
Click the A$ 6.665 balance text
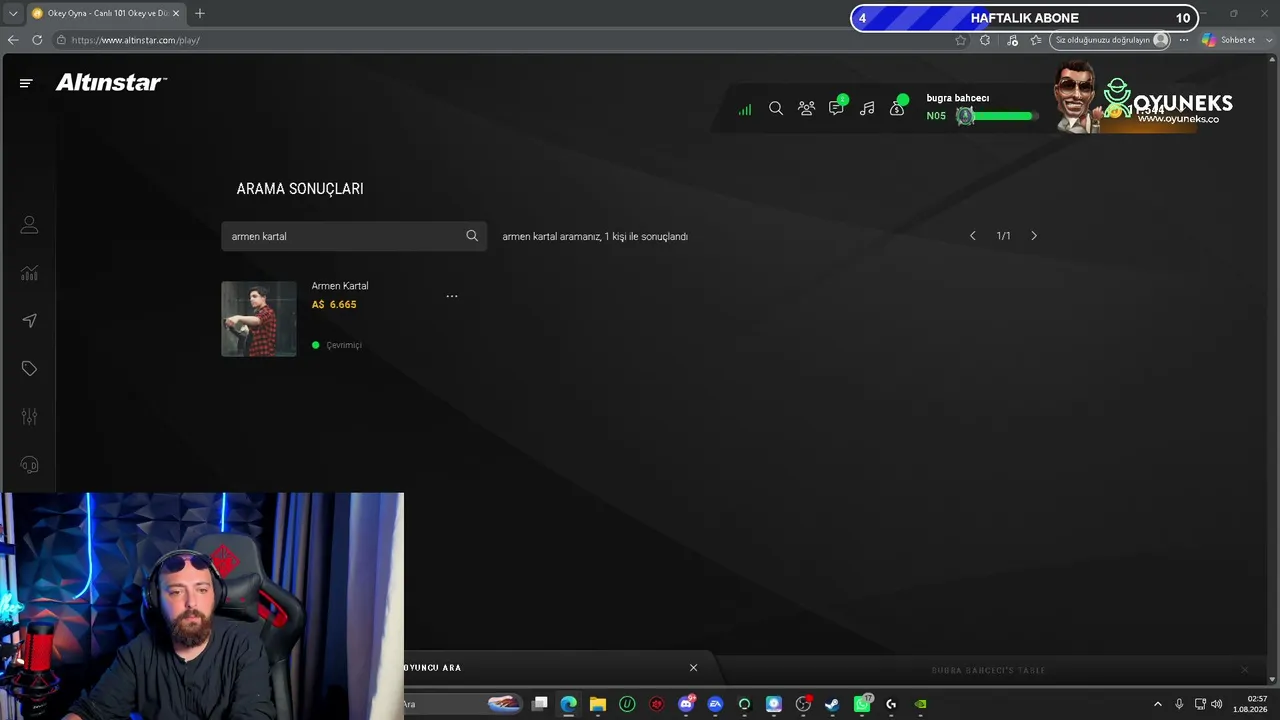point(334,305)
